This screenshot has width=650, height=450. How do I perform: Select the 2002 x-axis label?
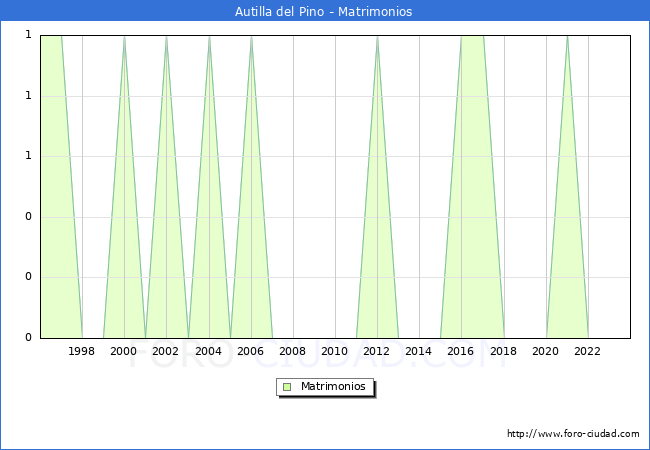(165, 351)
